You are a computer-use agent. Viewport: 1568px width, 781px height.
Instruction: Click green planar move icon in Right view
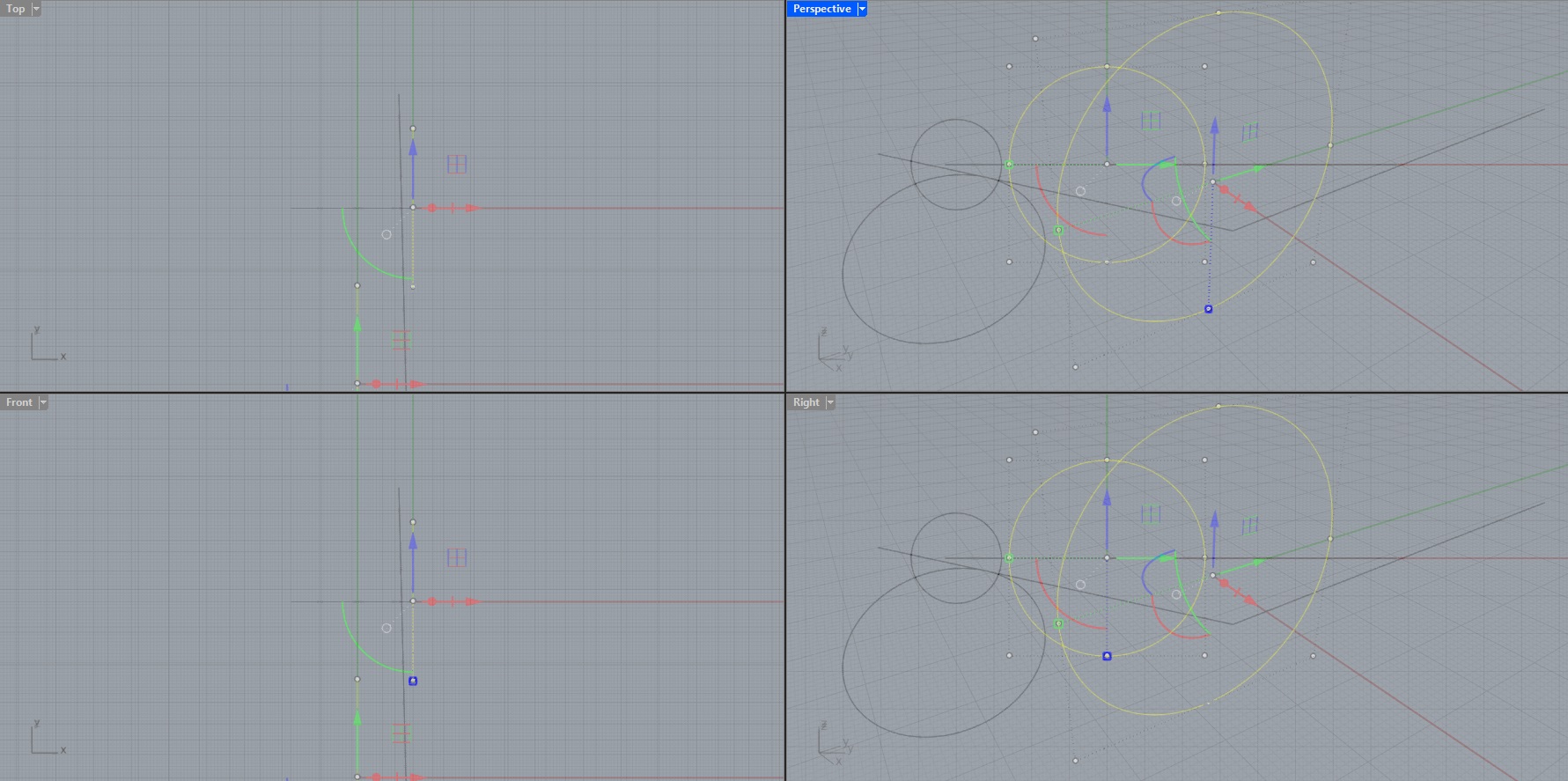[1151, 514]
